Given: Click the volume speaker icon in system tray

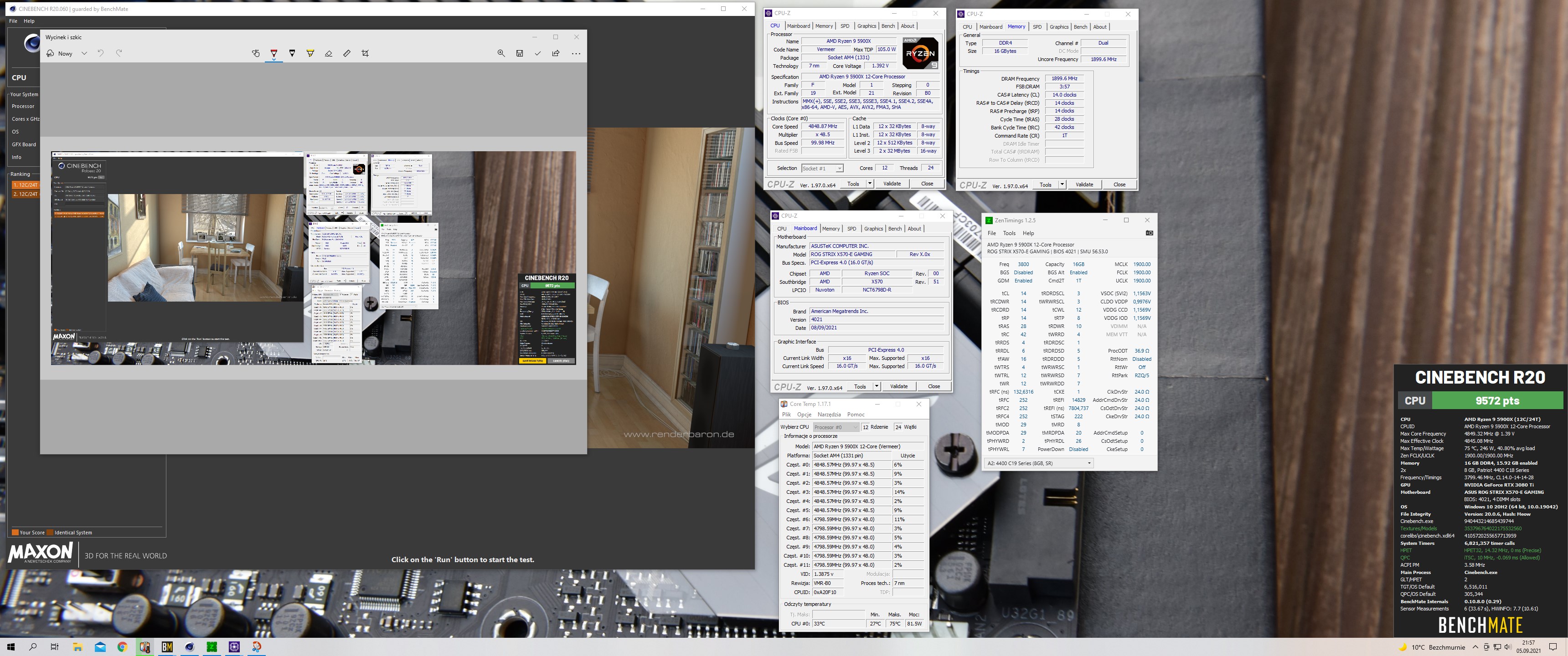Looking at the screenshot, I should [1508, 647].
